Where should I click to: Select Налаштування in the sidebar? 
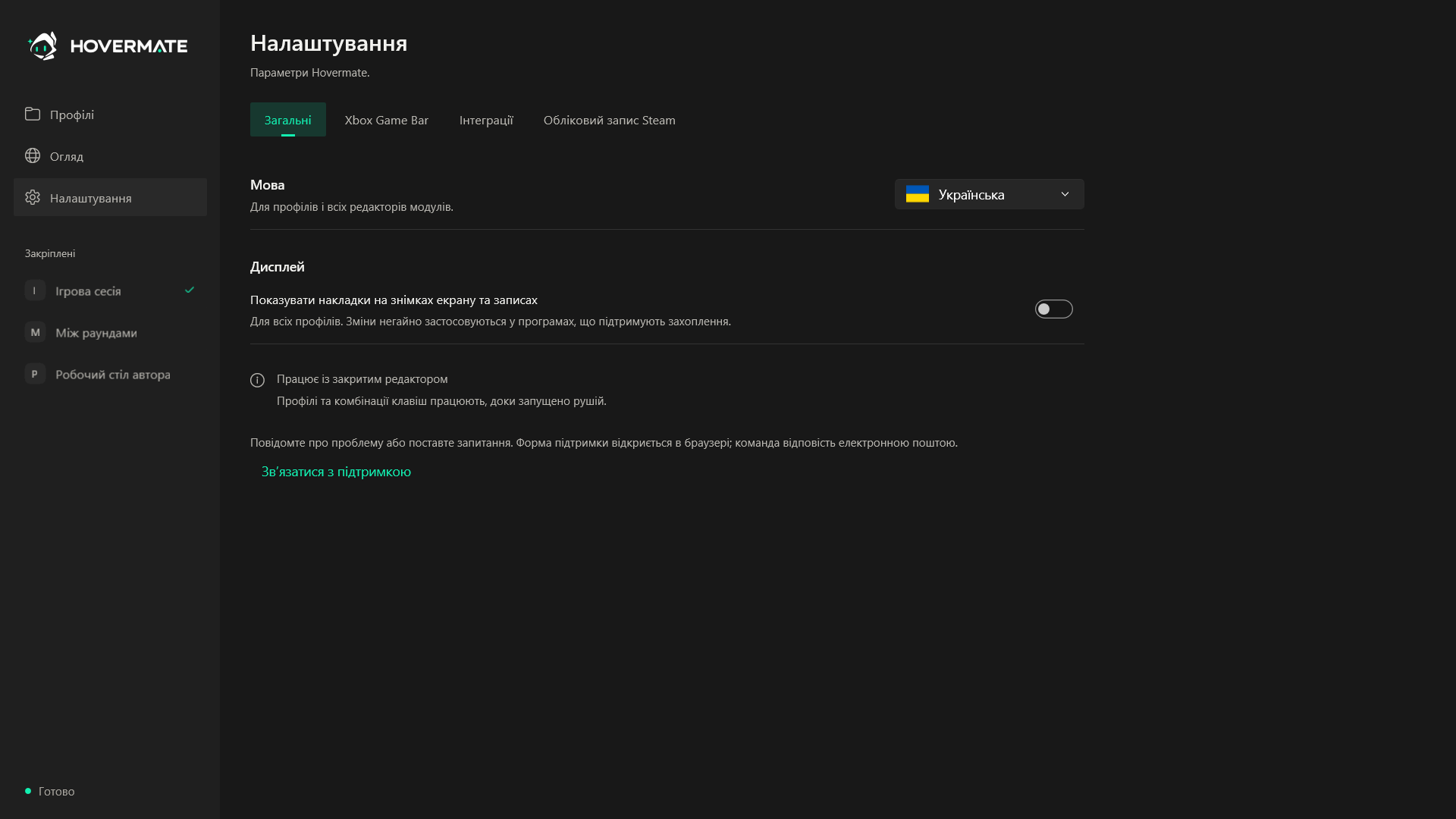pos(110,197)
